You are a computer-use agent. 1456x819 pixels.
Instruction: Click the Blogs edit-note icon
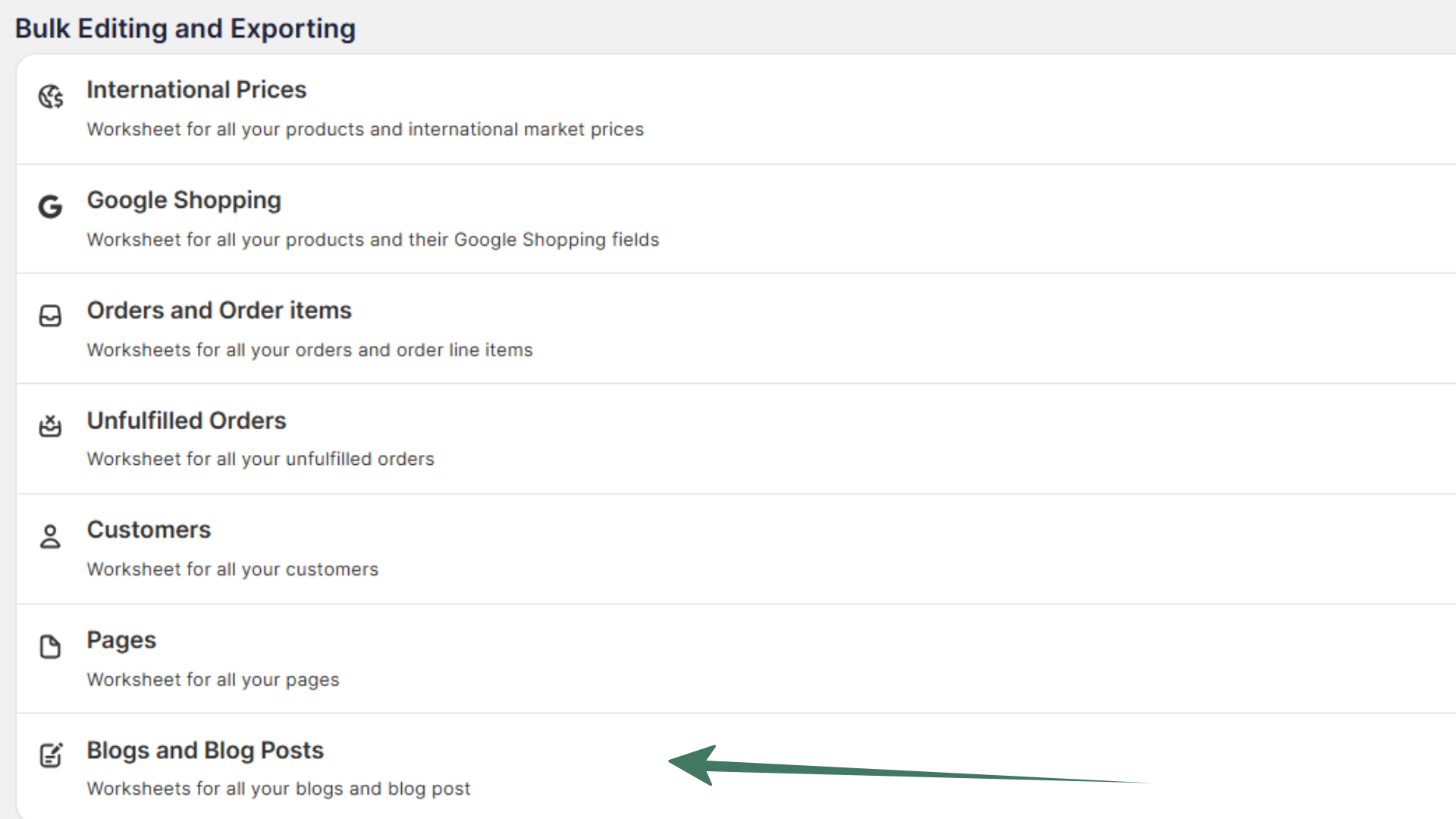coord(51,755)
